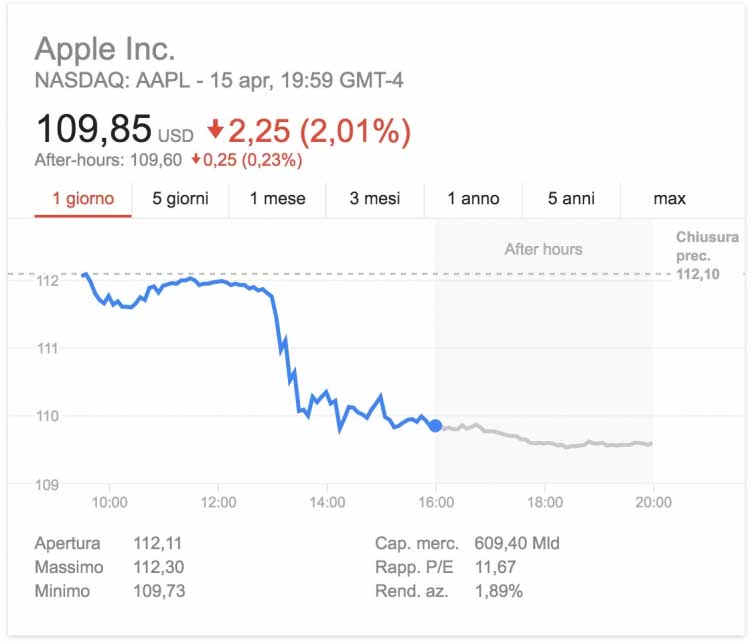Switch to the 5 giorni range

click(x=180, y=199)
